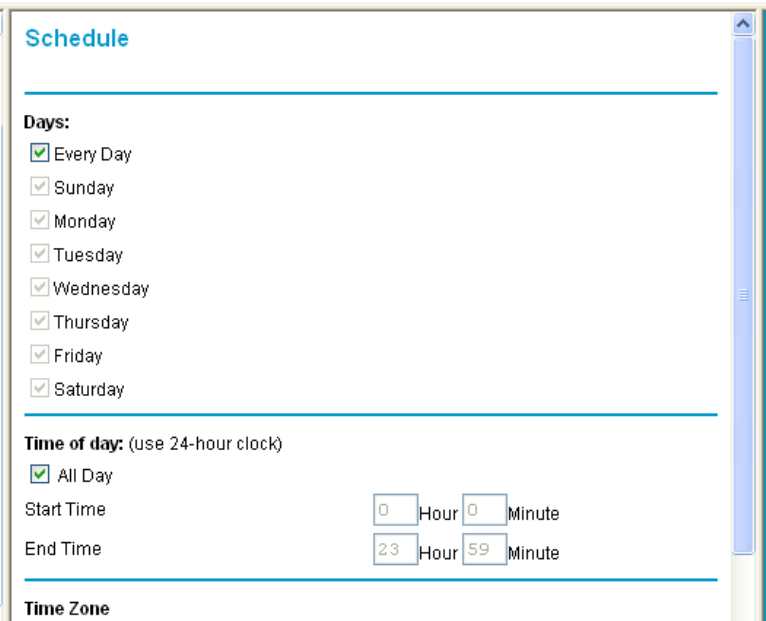Click the Start Time hour field
Screen dimensions: 766x621
tap(394, 513)
